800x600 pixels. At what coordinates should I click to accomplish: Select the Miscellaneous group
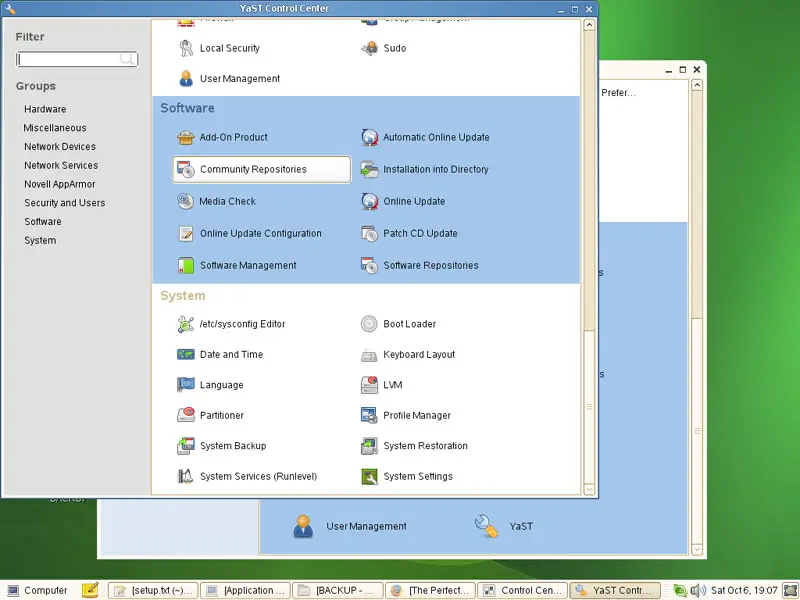click(x=55, y=128)
